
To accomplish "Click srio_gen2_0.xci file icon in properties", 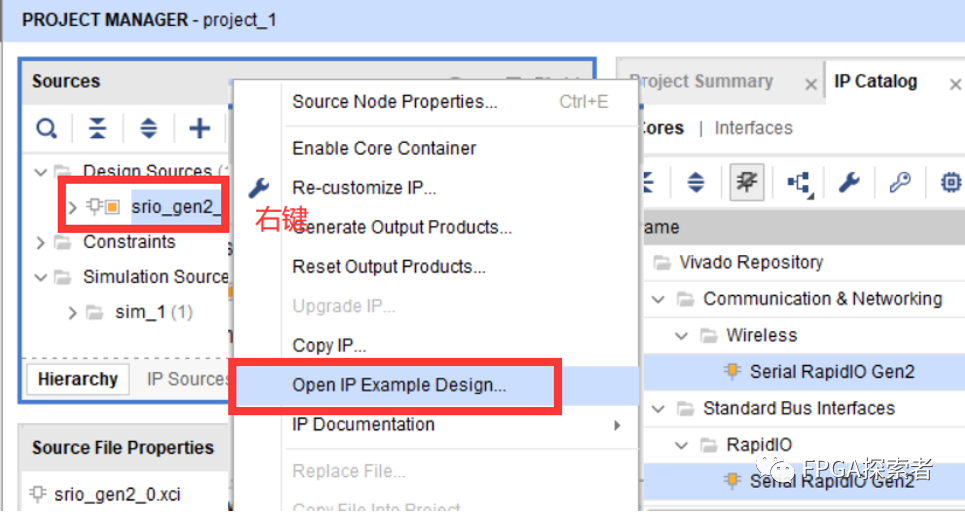I will 38,494.
